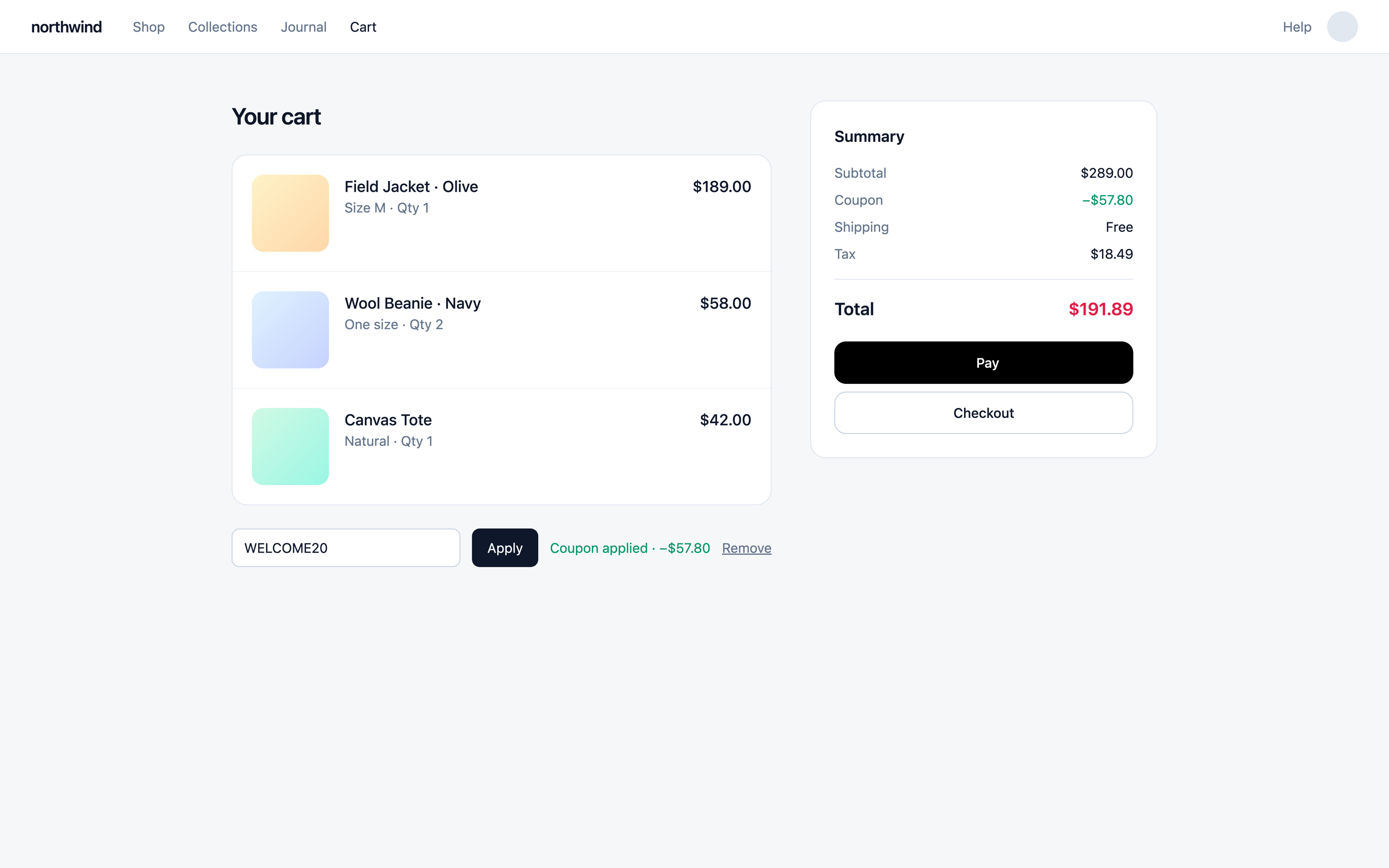Open the Collections nav item
The height and width of the screenshot is (868, 1389).
[223, 27]
